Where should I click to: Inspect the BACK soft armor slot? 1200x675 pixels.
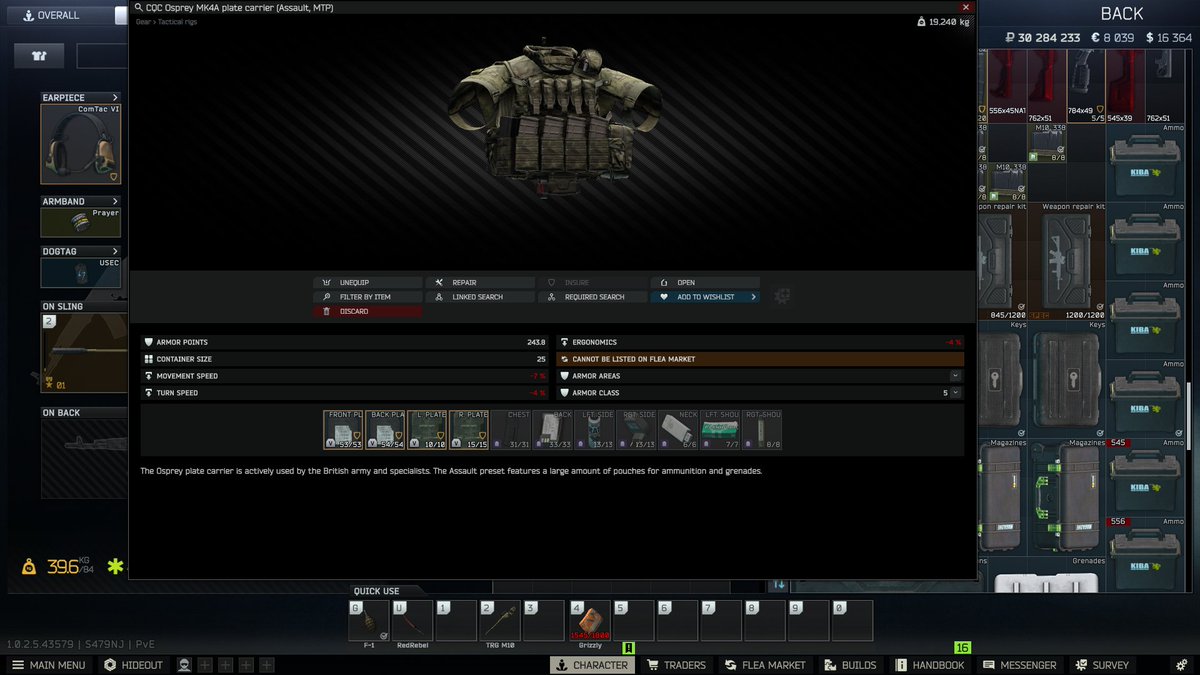point(553,429)
